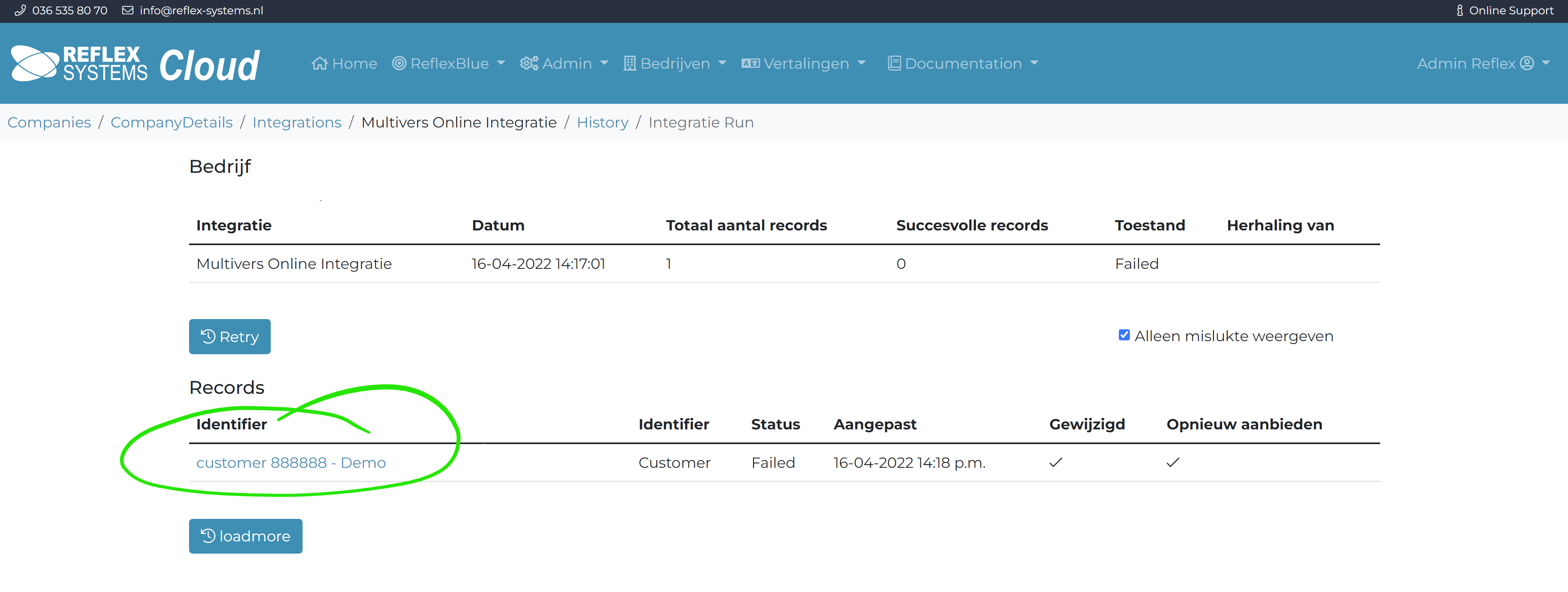Expand the Admin dropdown menu
Screen dimensions: 1568x592
pyautogui.click(x=604, y=63)
